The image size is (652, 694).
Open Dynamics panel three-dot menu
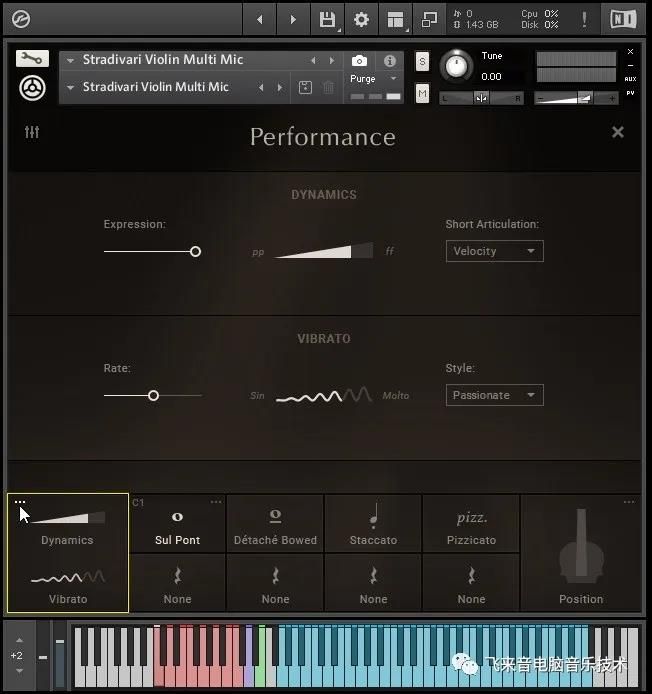click(20, 502)
